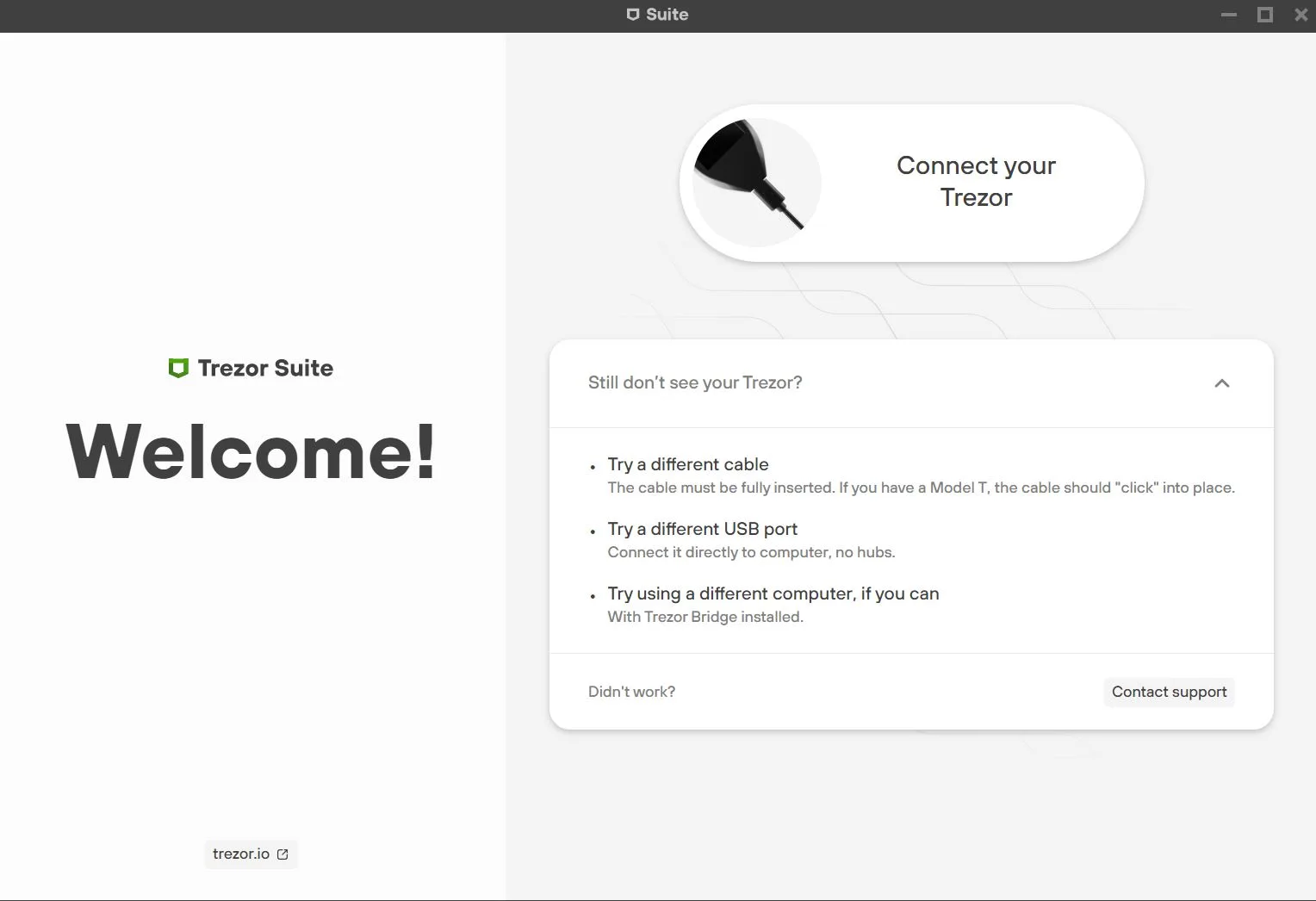Click the 'Suite' title in the title bar
The image size is (1316, 901).
(x=667, y=15)
